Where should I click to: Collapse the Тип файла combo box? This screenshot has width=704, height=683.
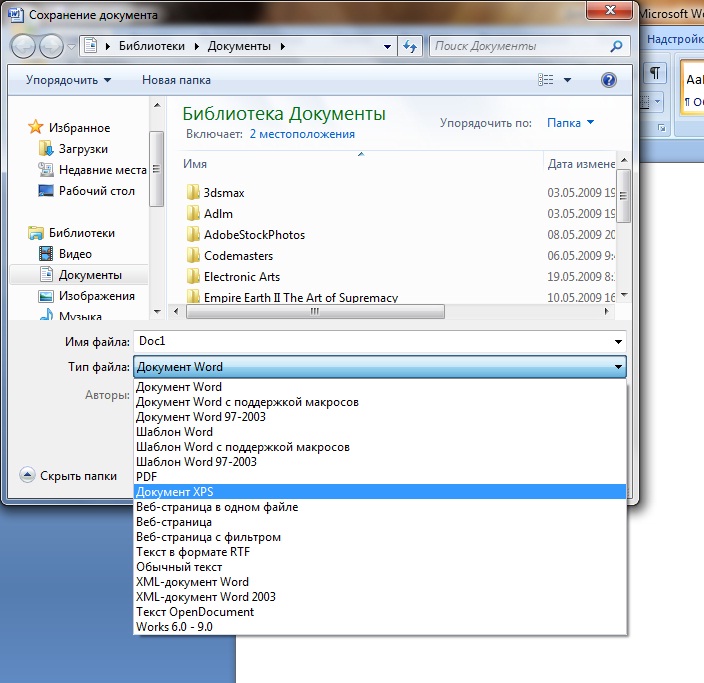(x=618, y=367)
